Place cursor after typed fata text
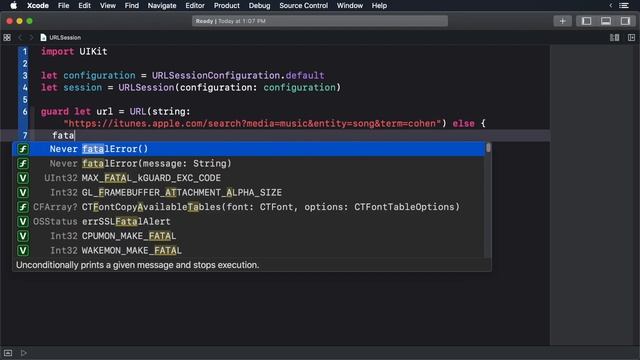Screen dimensions: 640x360 pos(75,136)
